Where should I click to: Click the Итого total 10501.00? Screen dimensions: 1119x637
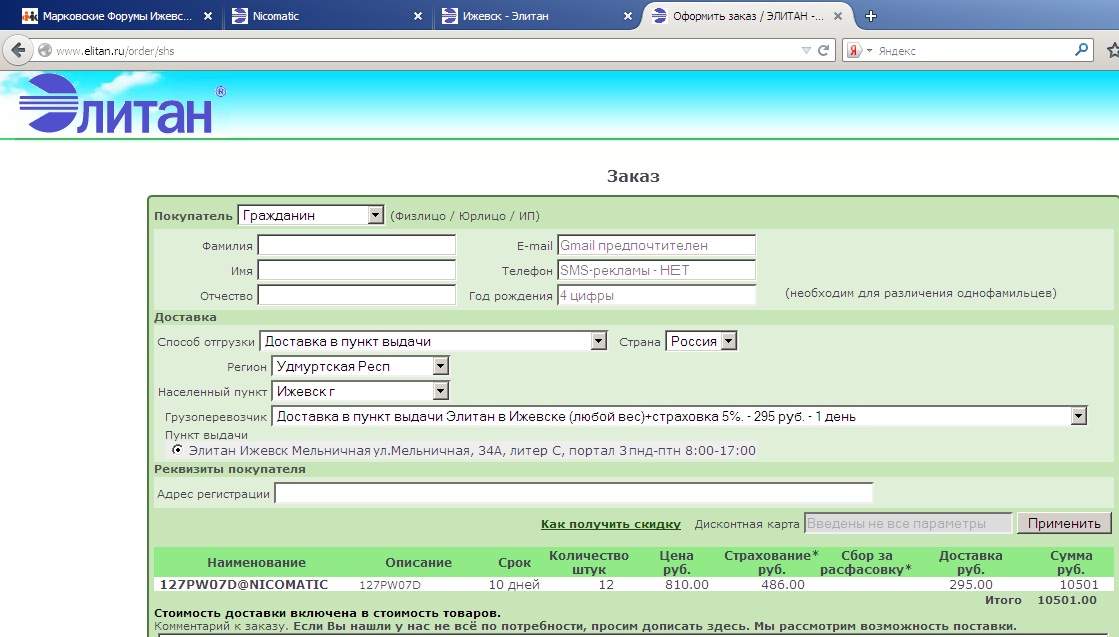click(x=1067, y=600)
